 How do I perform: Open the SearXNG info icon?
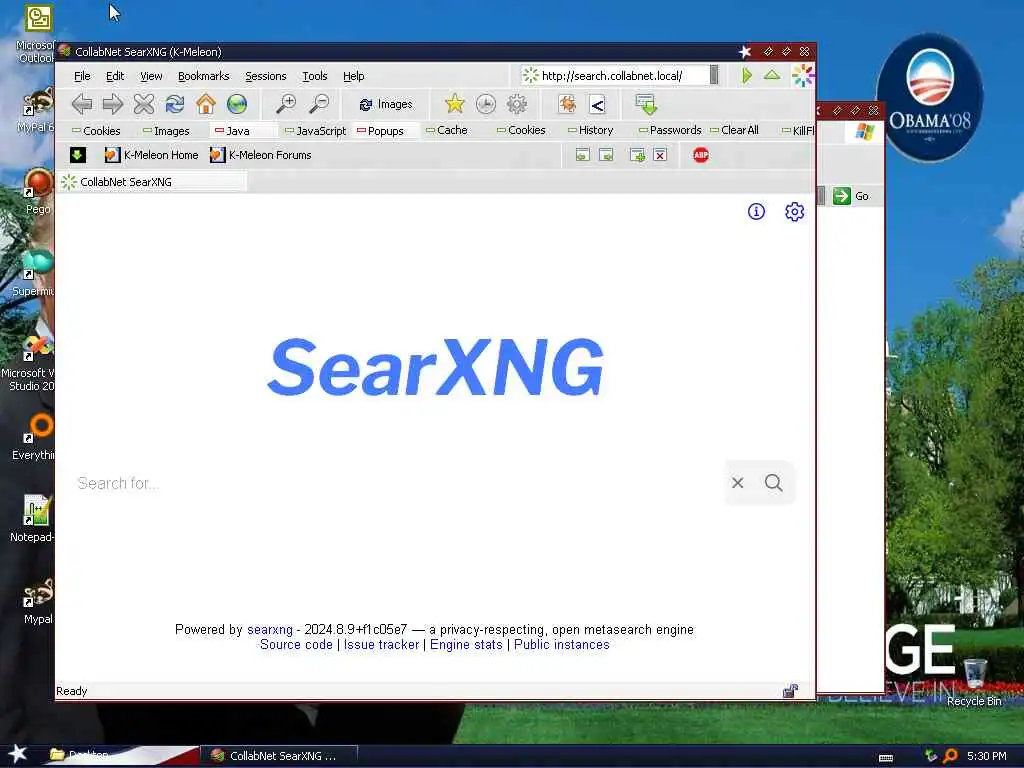click(756, 212)
